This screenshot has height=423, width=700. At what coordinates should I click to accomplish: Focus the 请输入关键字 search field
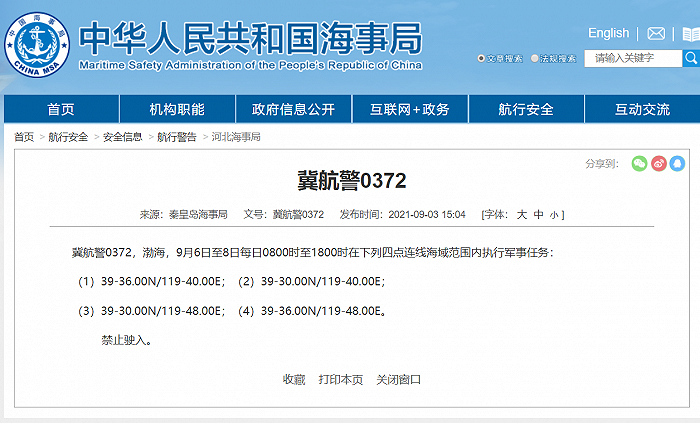click(x=633, y=58)
